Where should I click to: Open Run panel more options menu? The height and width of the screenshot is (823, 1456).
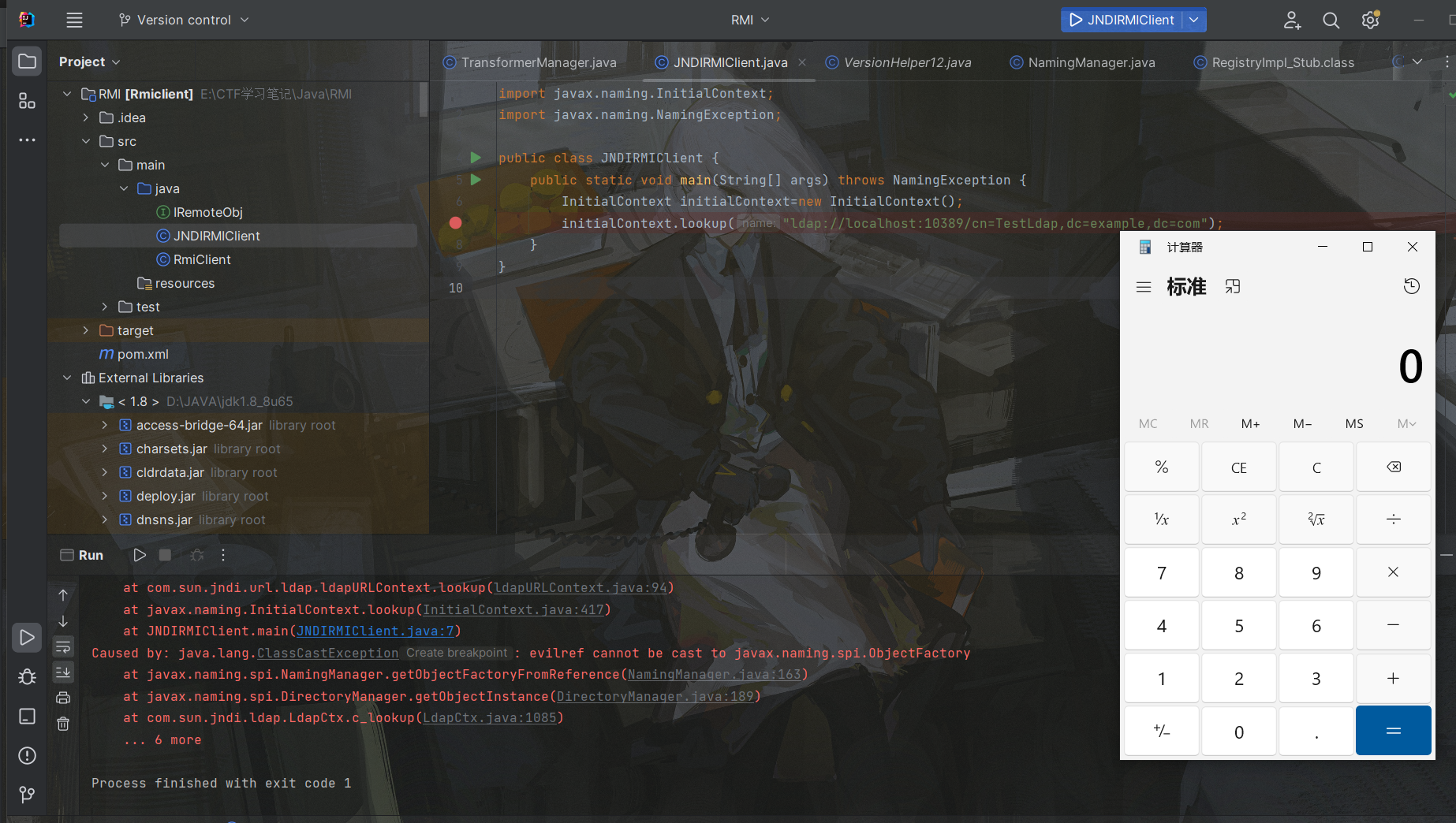(223, 555)
